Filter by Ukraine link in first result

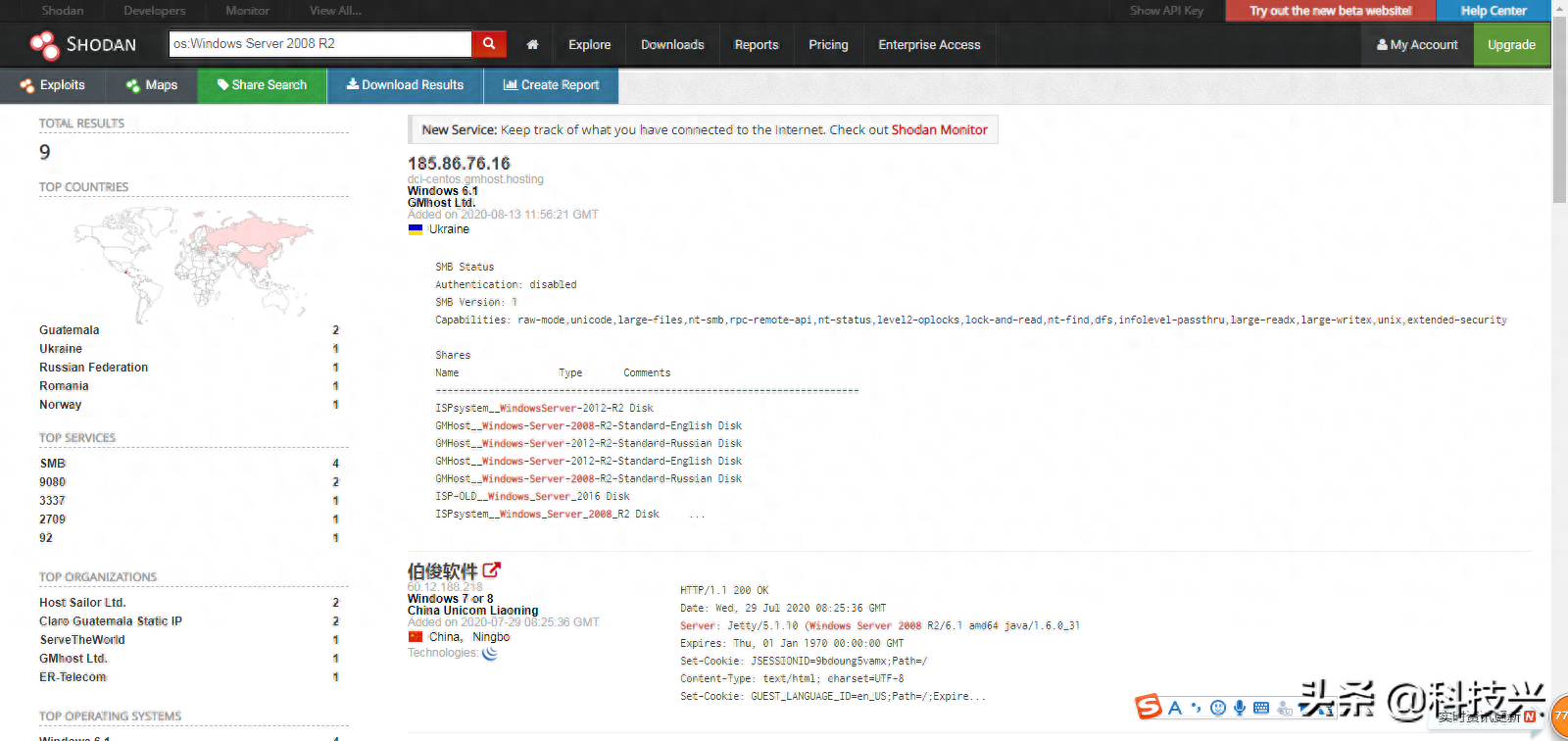pyautogui.click(x=449, y=229)
